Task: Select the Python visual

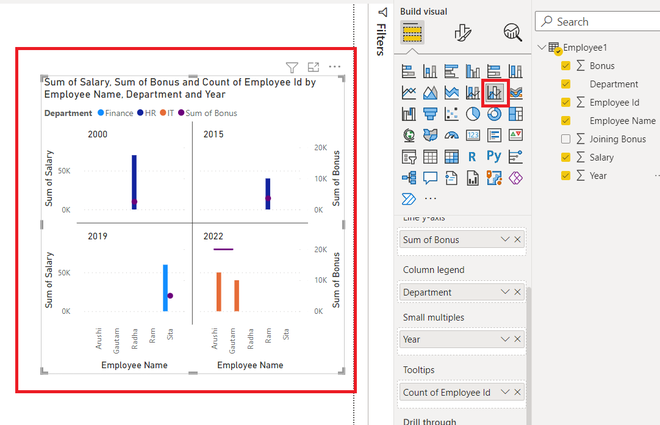Action: (x=494, y=156)
